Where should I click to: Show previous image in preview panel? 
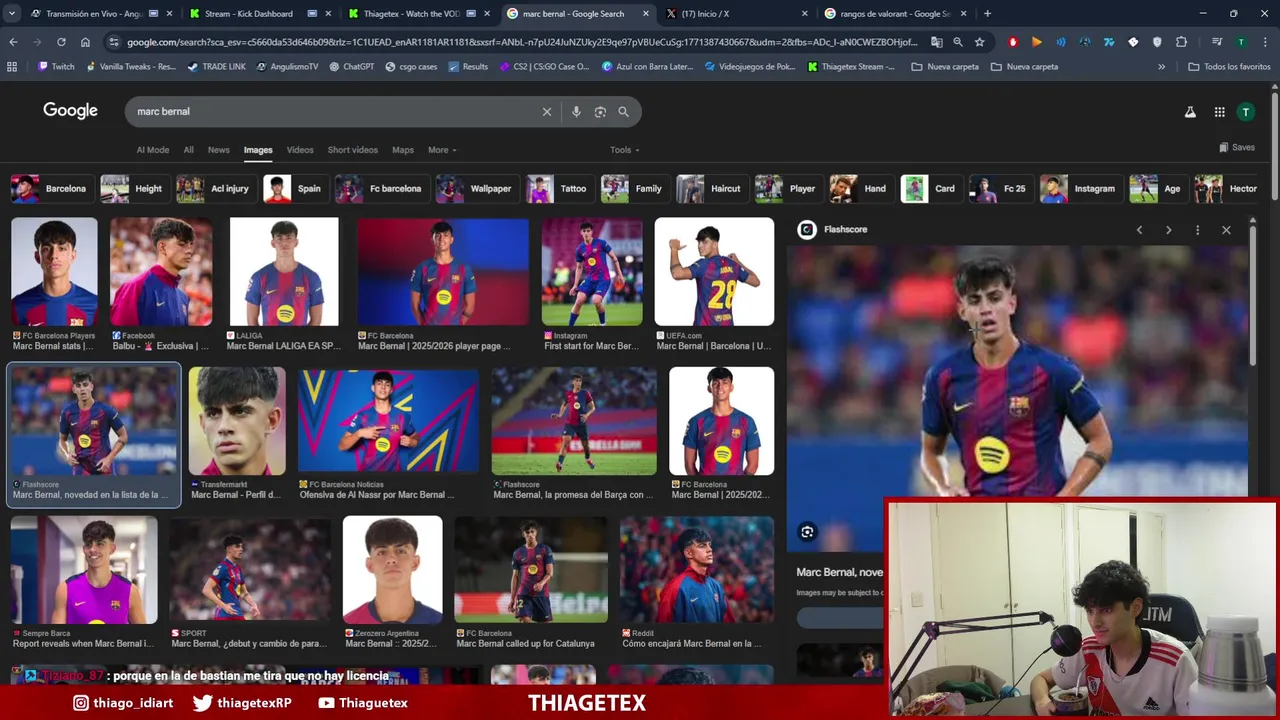(1139, 230)
